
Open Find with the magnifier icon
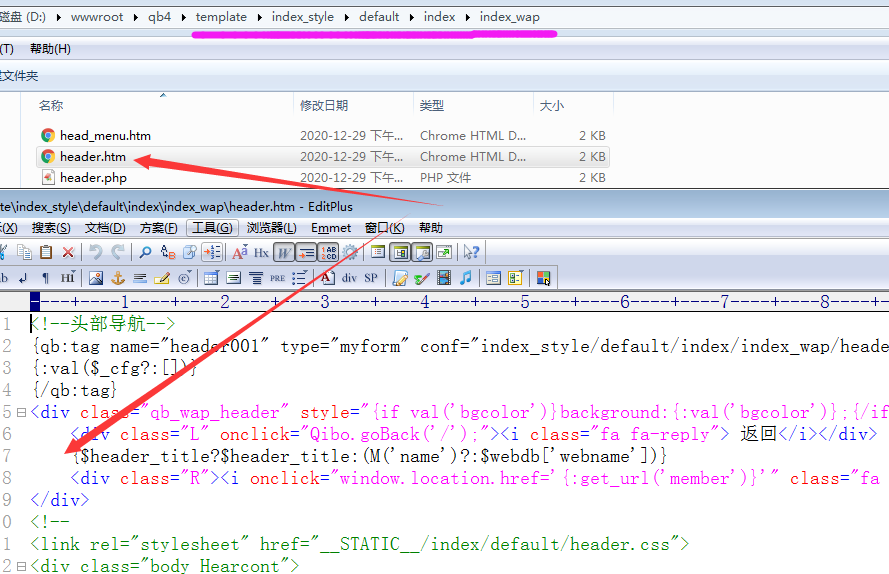click(x=145, y=253)
